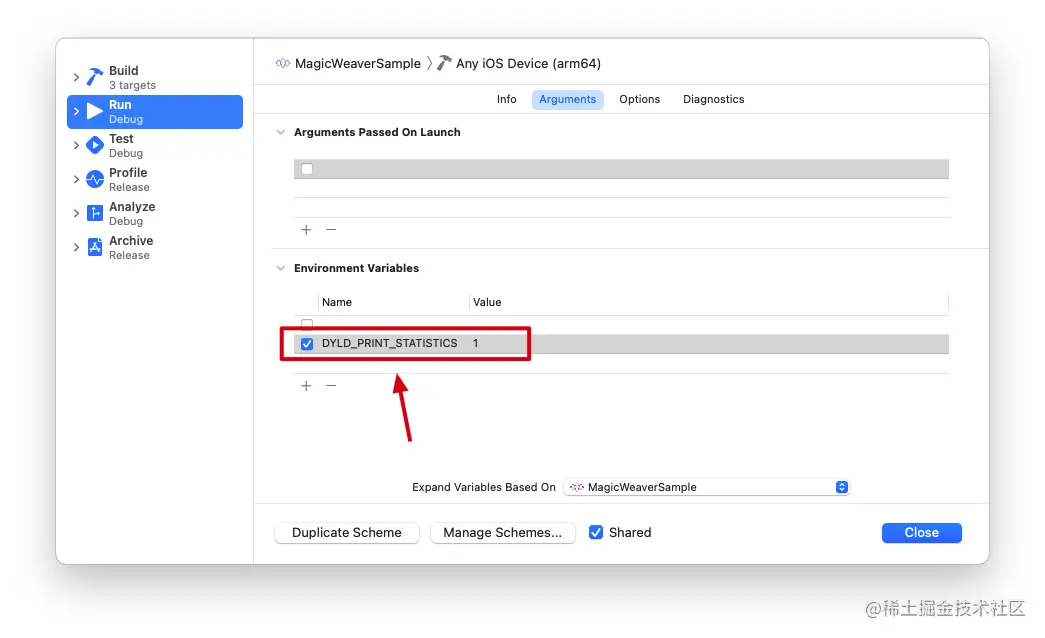Click Duplicate Scheme button
The image size is (1045, 638).
click(x=347, y=533)
